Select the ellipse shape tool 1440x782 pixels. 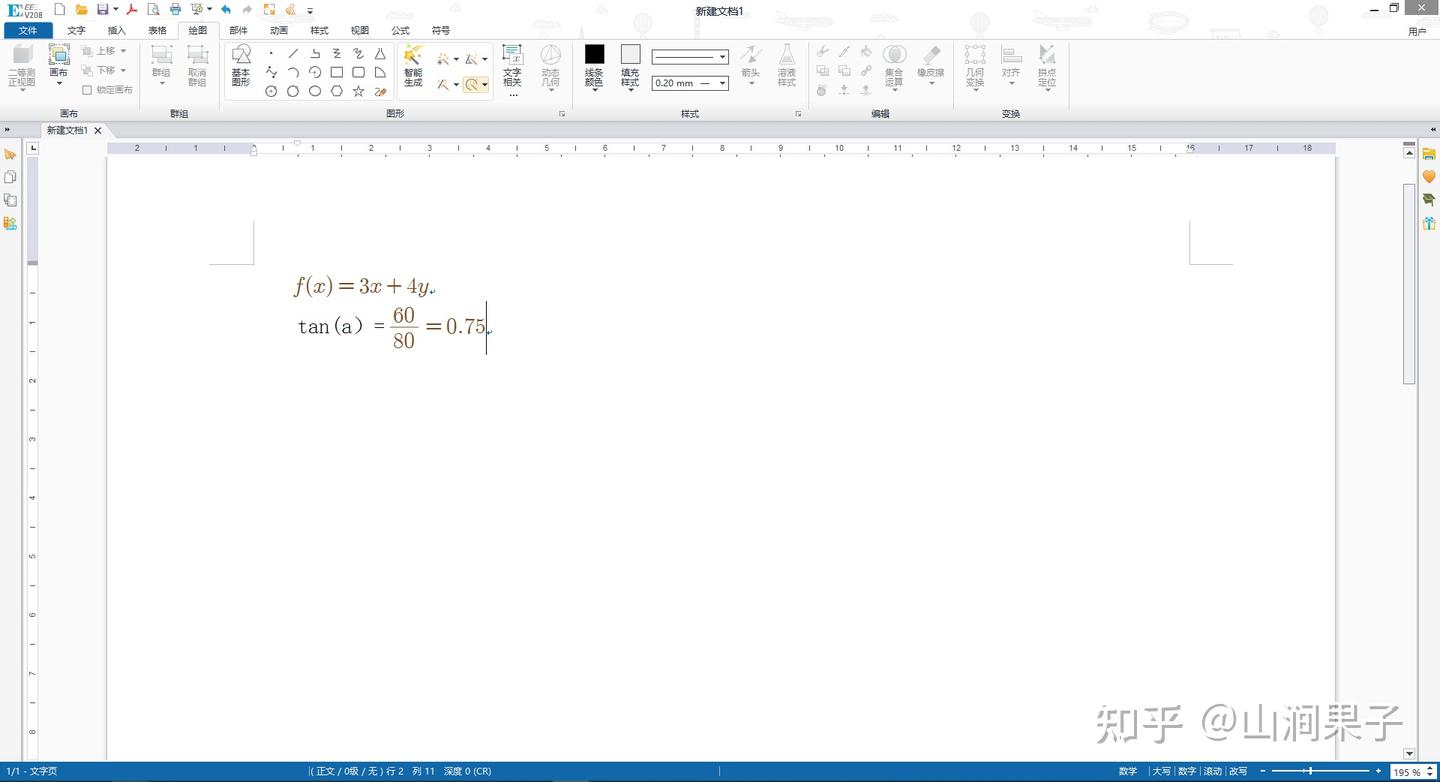(315, 91)
